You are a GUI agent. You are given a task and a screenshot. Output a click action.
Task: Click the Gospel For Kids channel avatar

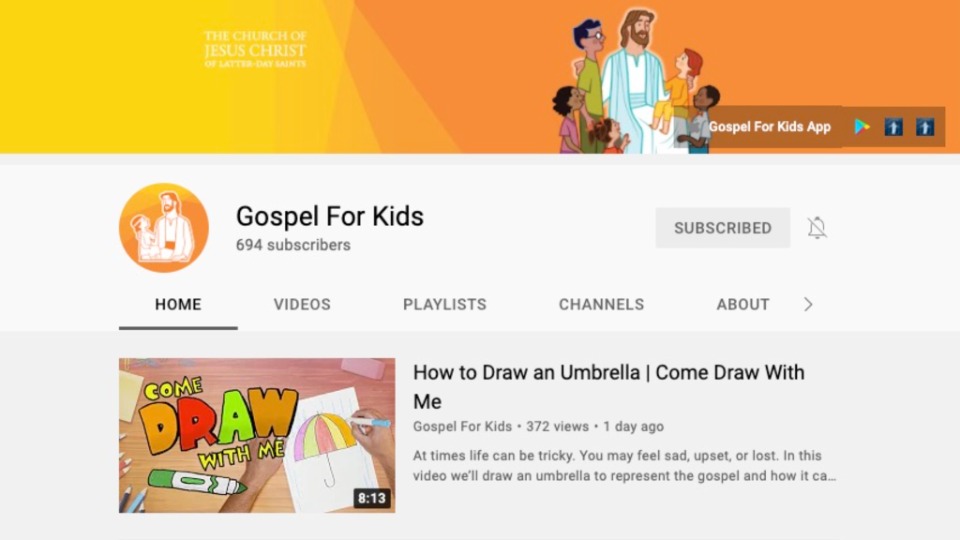[x=163, y=228]
